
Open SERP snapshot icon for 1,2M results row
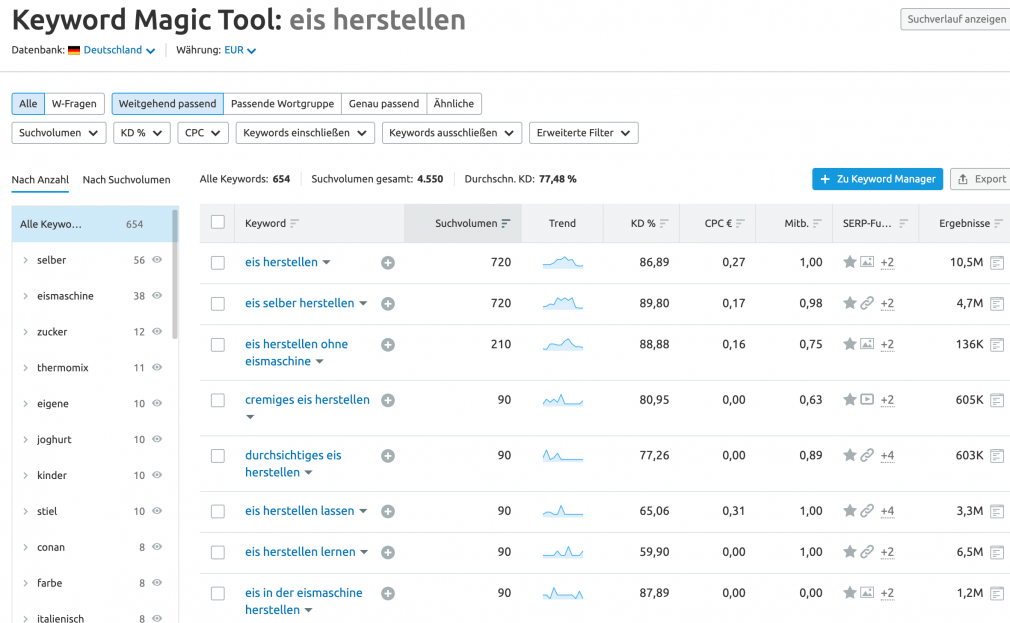click(x=997, y=593)
